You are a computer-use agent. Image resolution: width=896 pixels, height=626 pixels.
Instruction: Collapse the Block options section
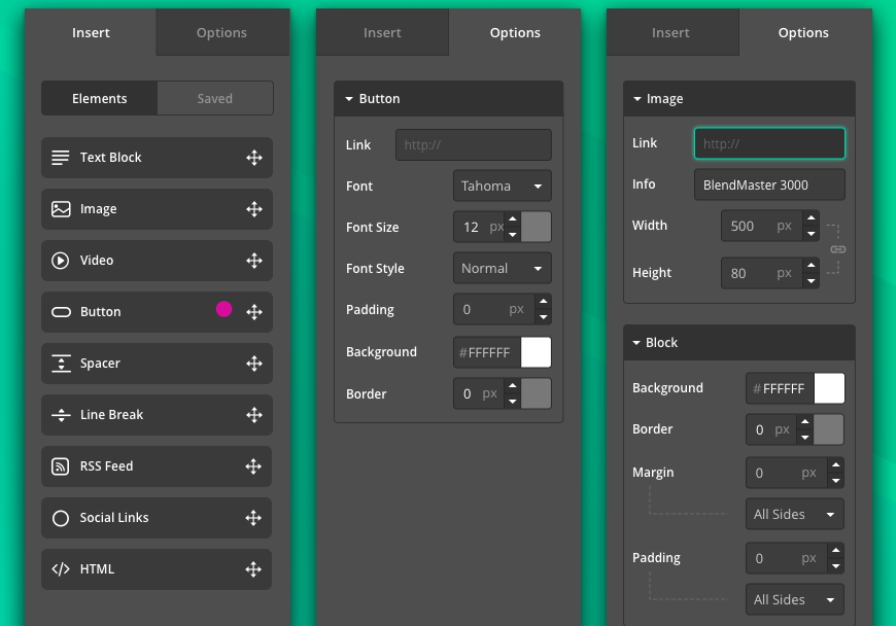tap(638, 342)
